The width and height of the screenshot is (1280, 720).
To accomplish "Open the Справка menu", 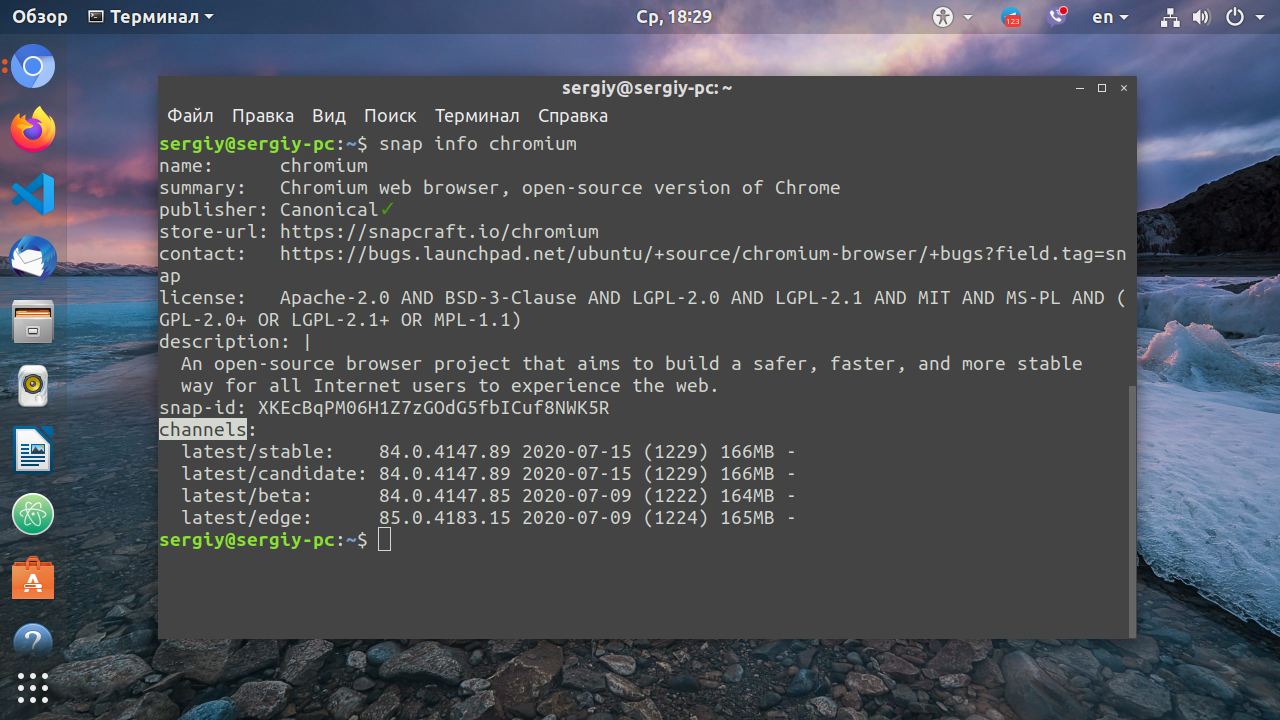I will tap(573, 116).
